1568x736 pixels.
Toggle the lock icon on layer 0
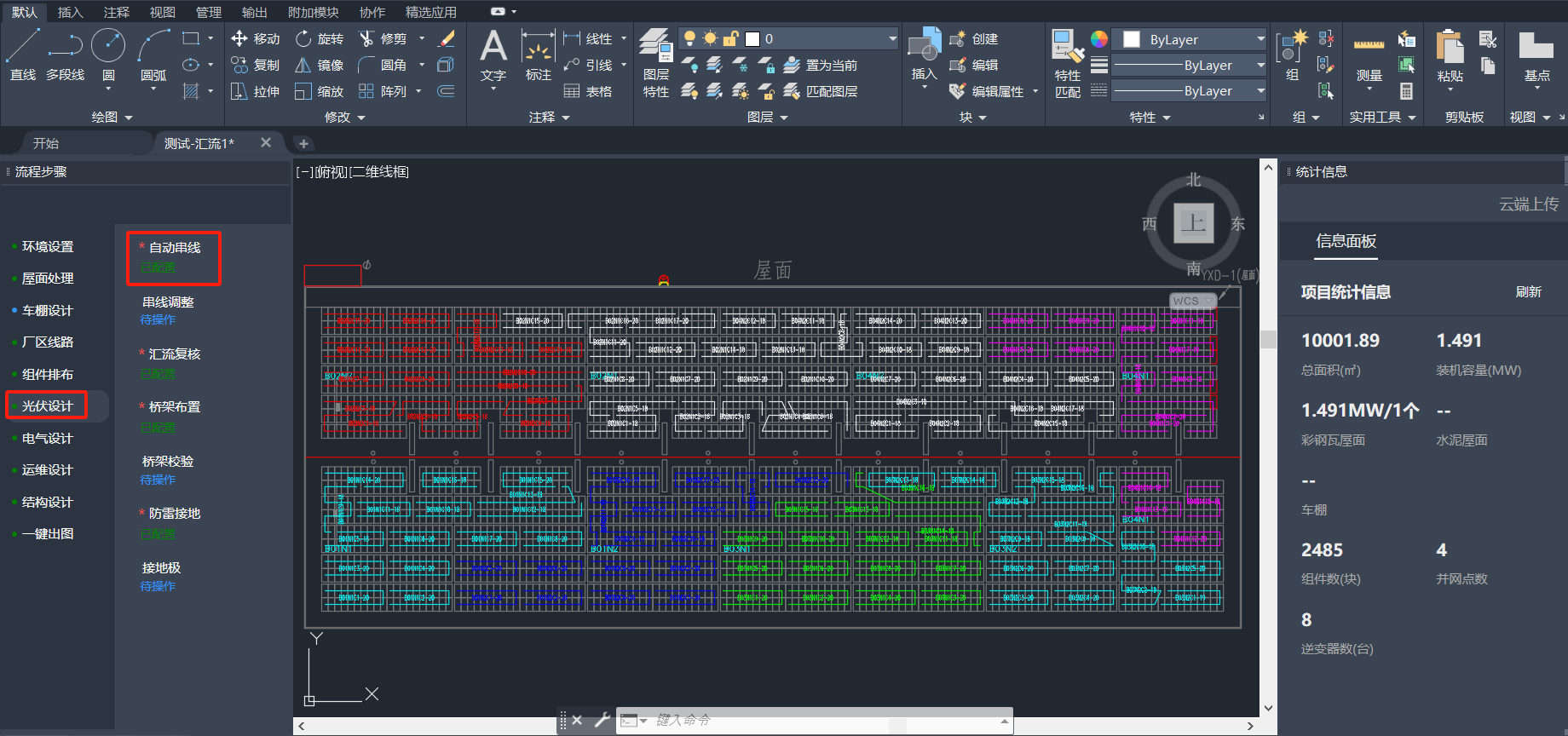coord(730,38)
